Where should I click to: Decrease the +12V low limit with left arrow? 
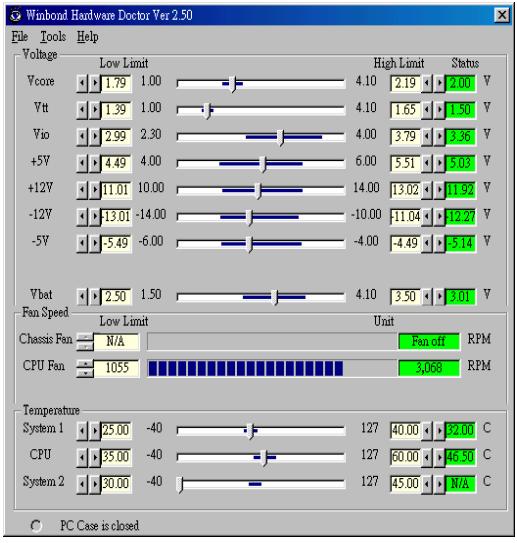tap(82, 190)
